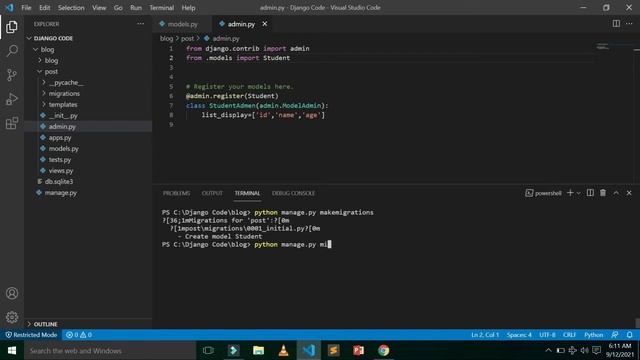
Task: Open the terminal launch profile dropdown arrow
Action: click(x=578, y=193)
